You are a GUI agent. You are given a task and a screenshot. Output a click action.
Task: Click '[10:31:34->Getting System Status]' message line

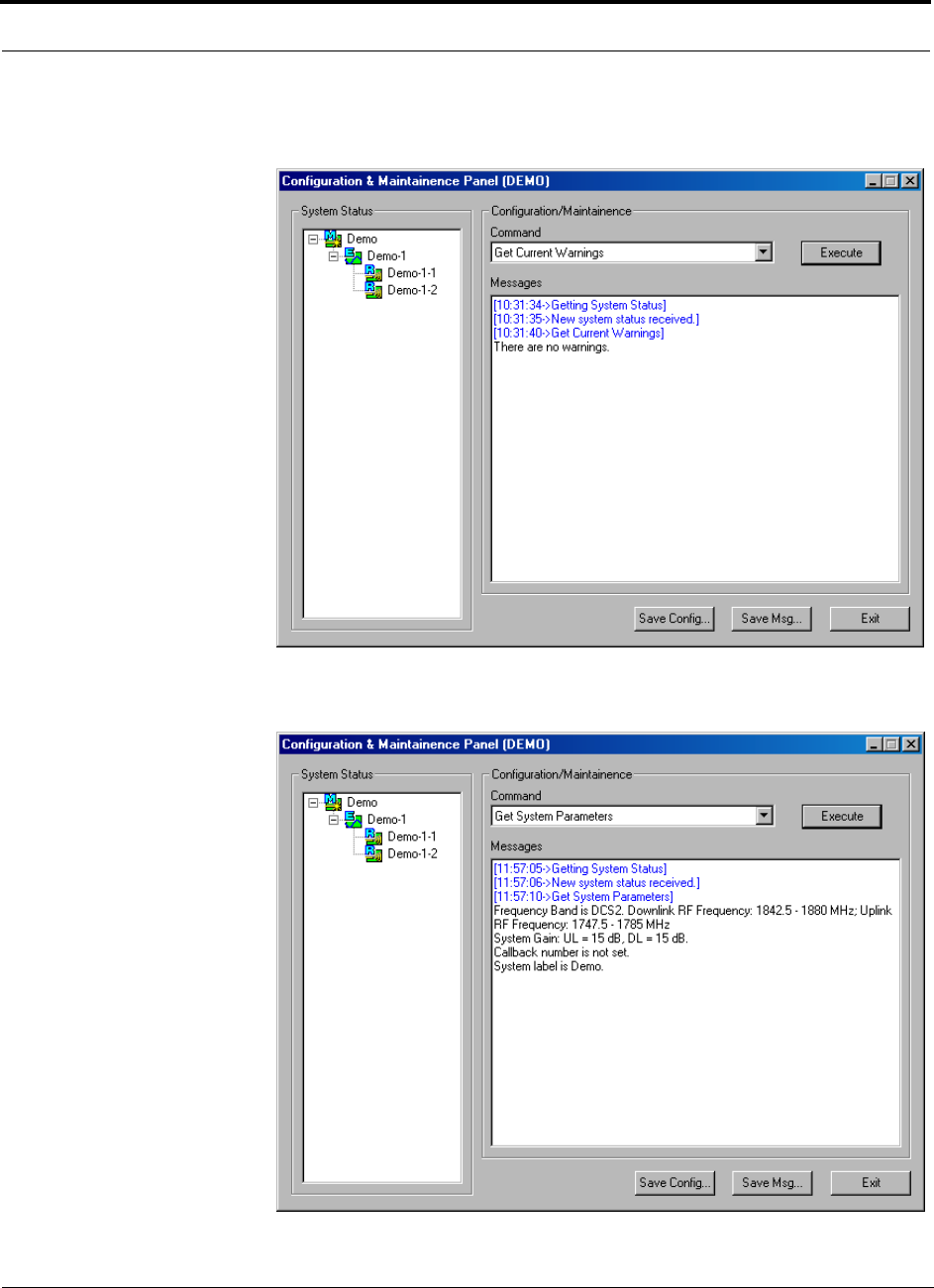[x=579, y=305]
